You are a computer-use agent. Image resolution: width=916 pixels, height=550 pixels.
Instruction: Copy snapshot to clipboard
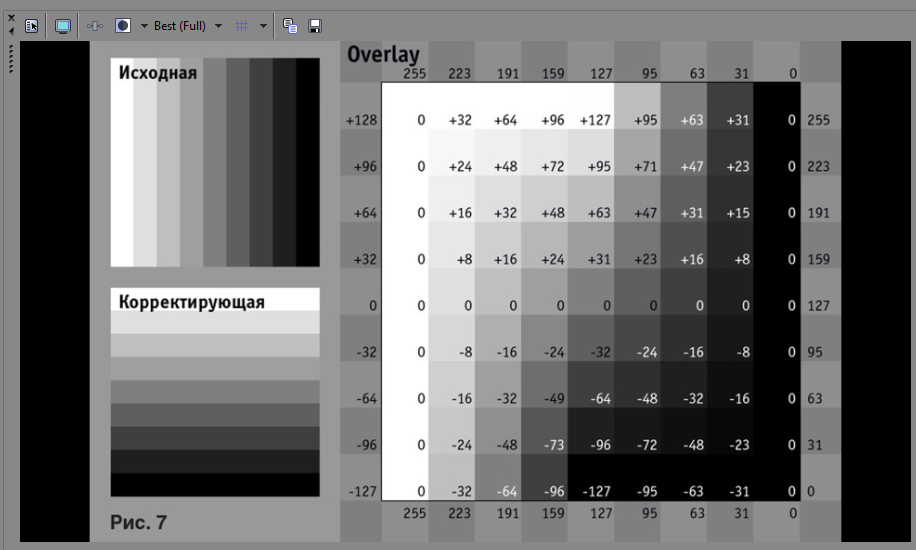tap(290, 26)
